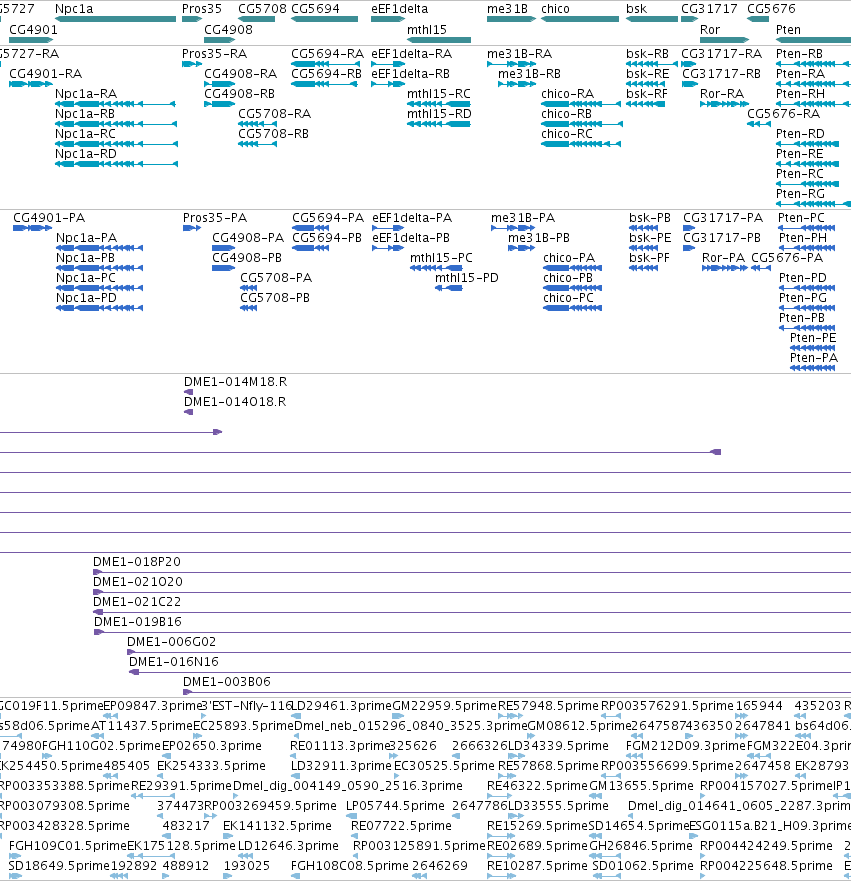Select the CG5694 gene bar
851x881 pixels.
324,19
